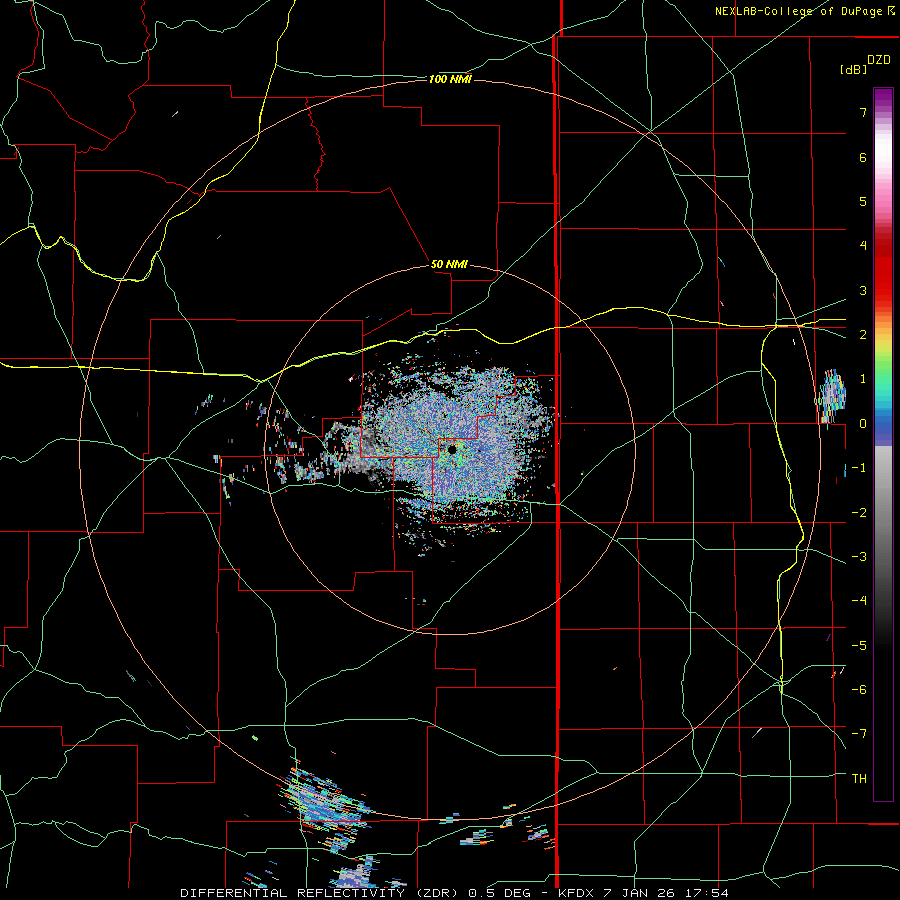Click the 2 value on the color scale
900x900 pixels.
(863, 335)
